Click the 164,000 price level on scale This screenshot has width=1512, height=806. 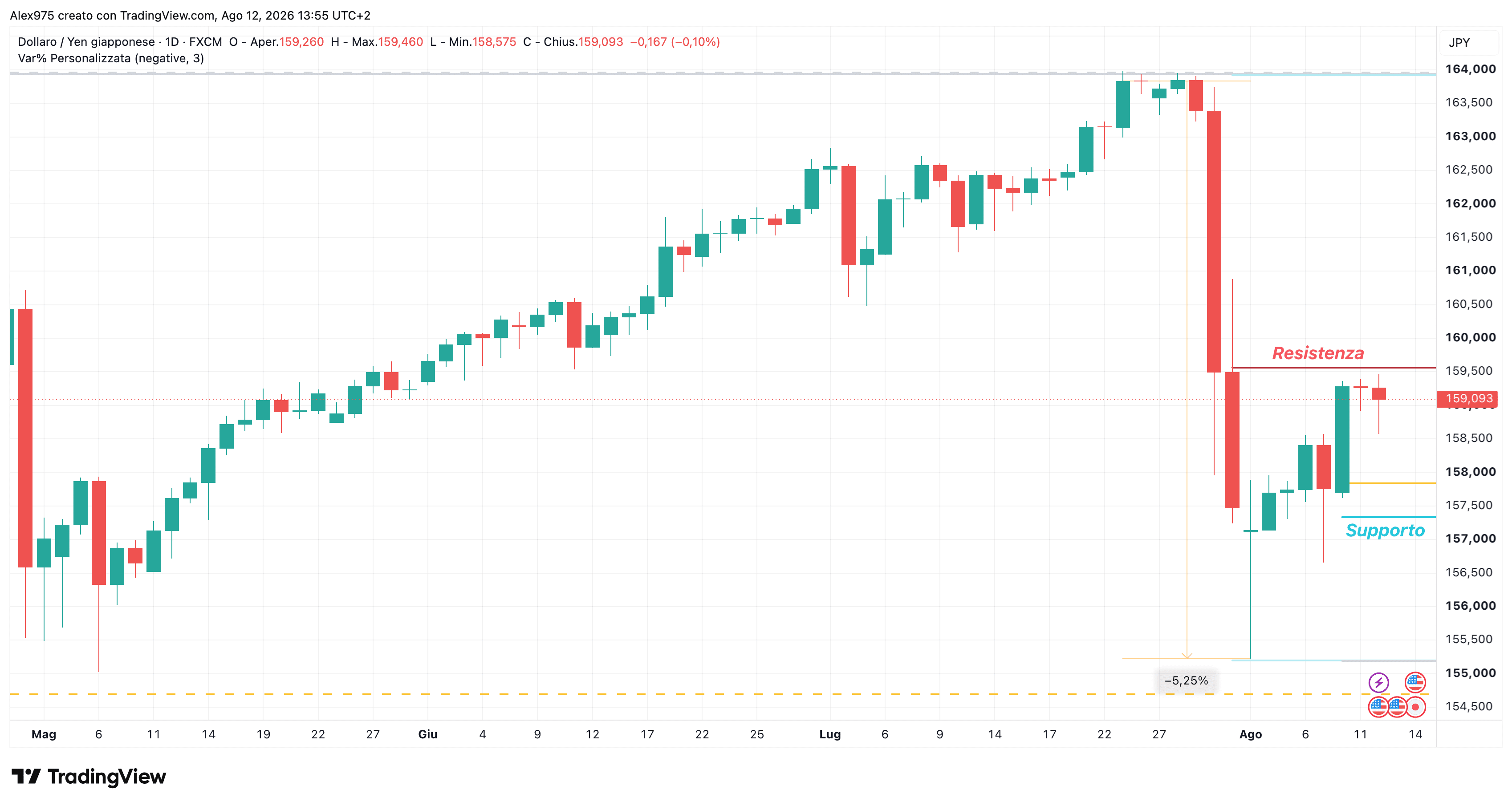pyautogui.click(x=1470, y=69)
